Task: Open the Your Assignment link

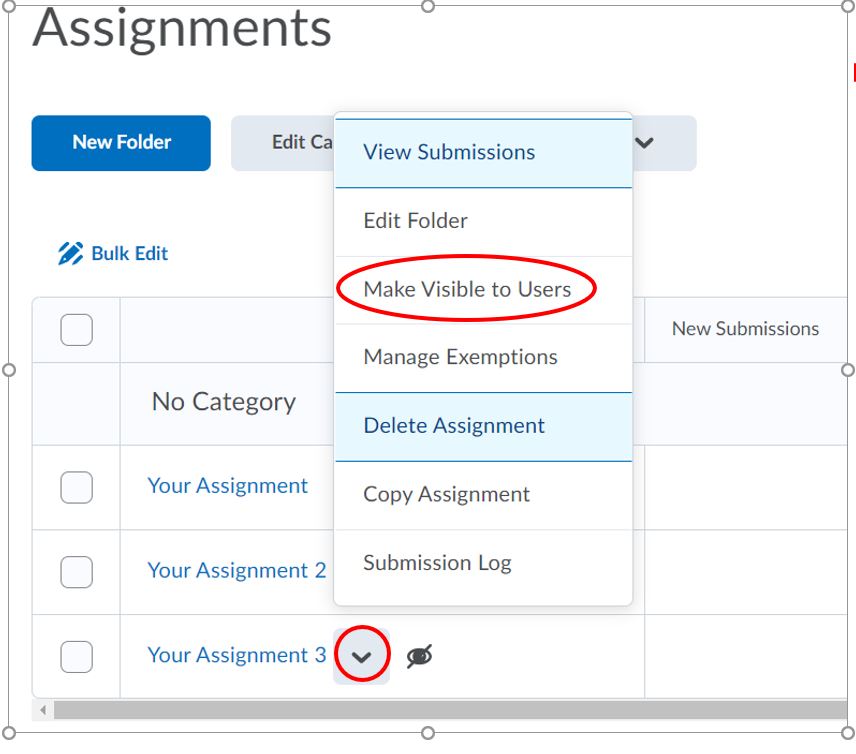Action: coord(228,486)
